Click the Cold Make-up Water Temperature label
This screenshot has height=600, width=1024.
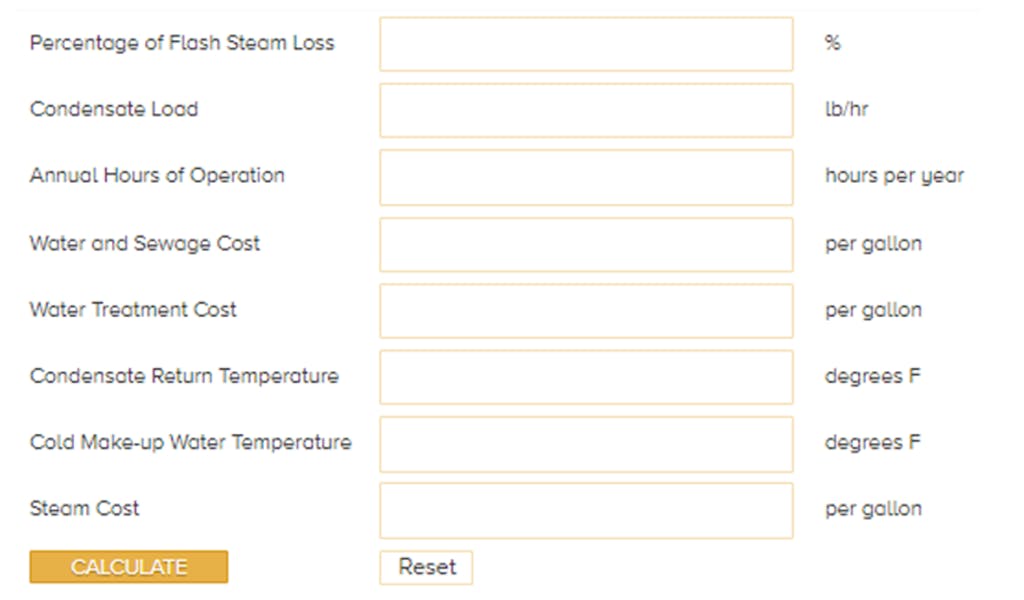[x=191, y=443]
